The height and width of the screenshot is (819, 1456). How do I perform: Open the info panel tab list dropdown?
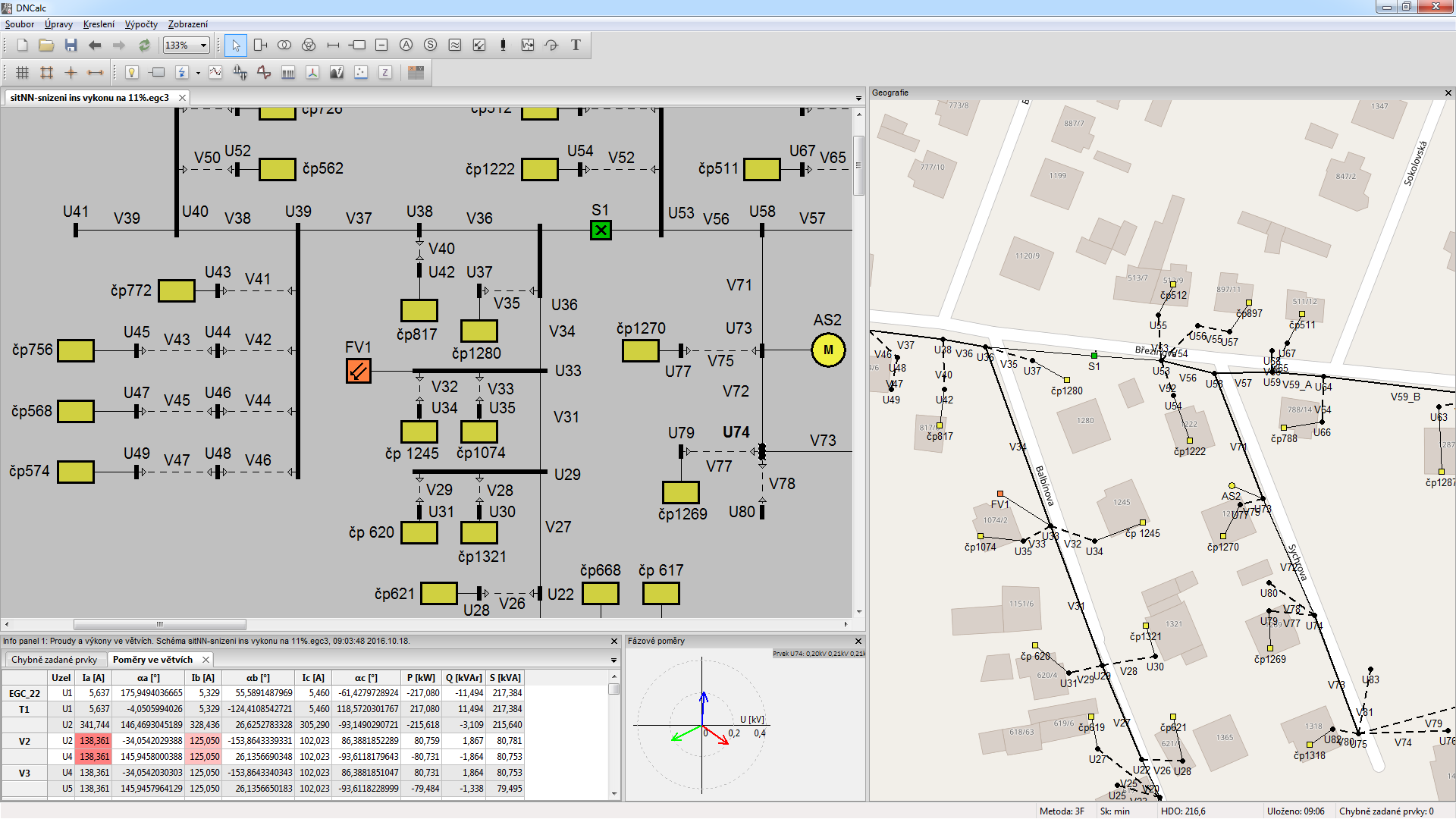pyautogui.click(x=613, y=661)
